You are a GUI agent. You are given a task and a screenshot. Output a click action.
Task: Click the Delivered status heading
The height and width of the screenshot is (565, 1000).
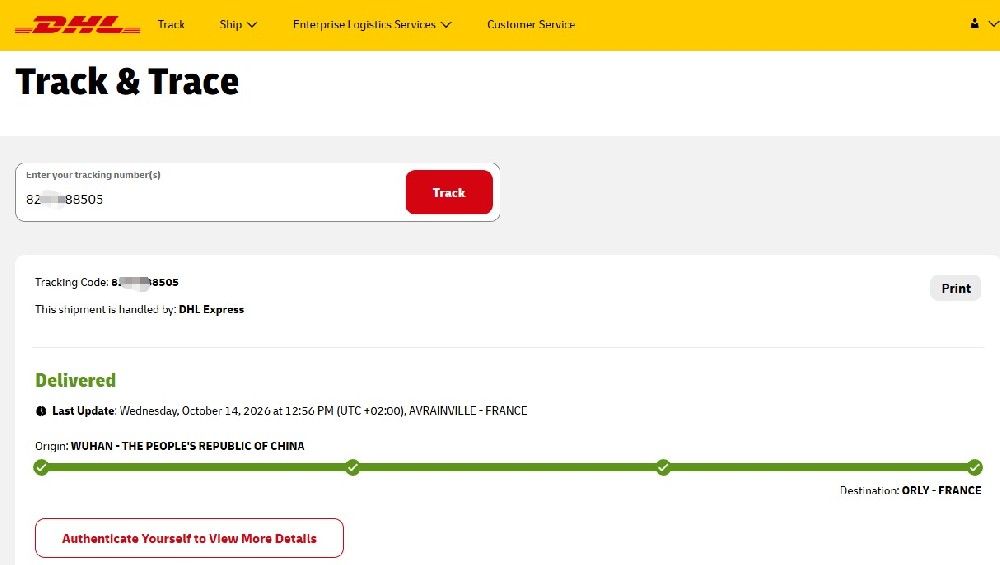click(x=75, y=380)
